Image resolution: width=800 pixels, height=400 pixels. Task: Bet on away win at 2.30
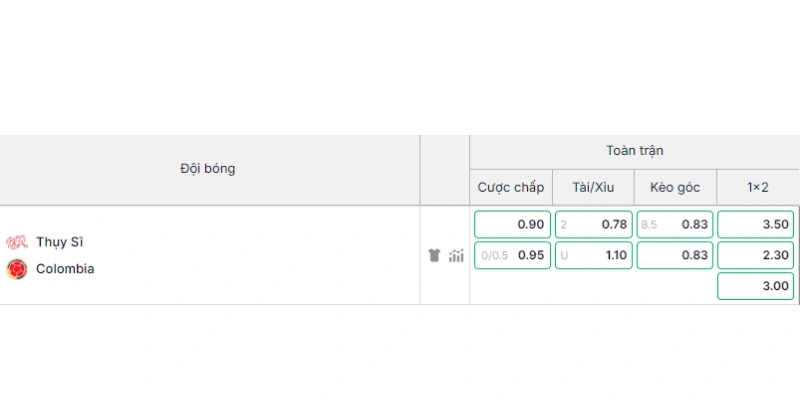click(x=756, y=255)
